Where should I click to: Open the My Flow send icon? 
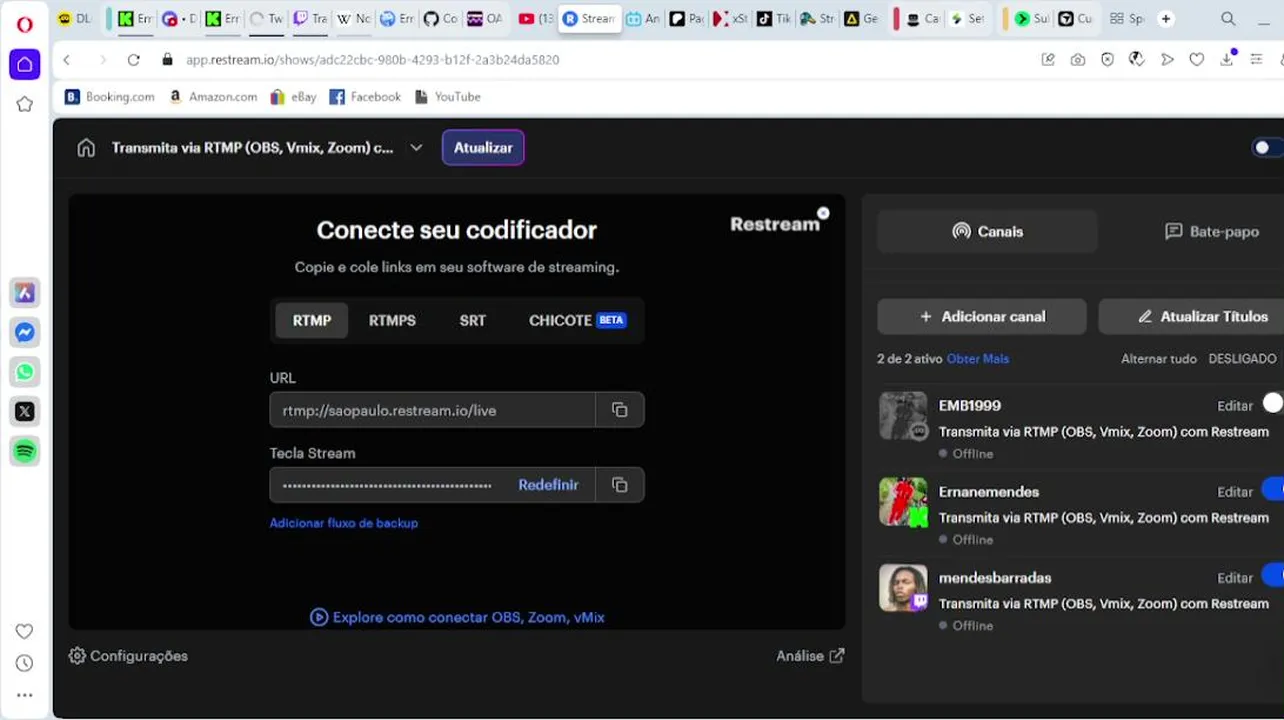tap(1166, 60)
